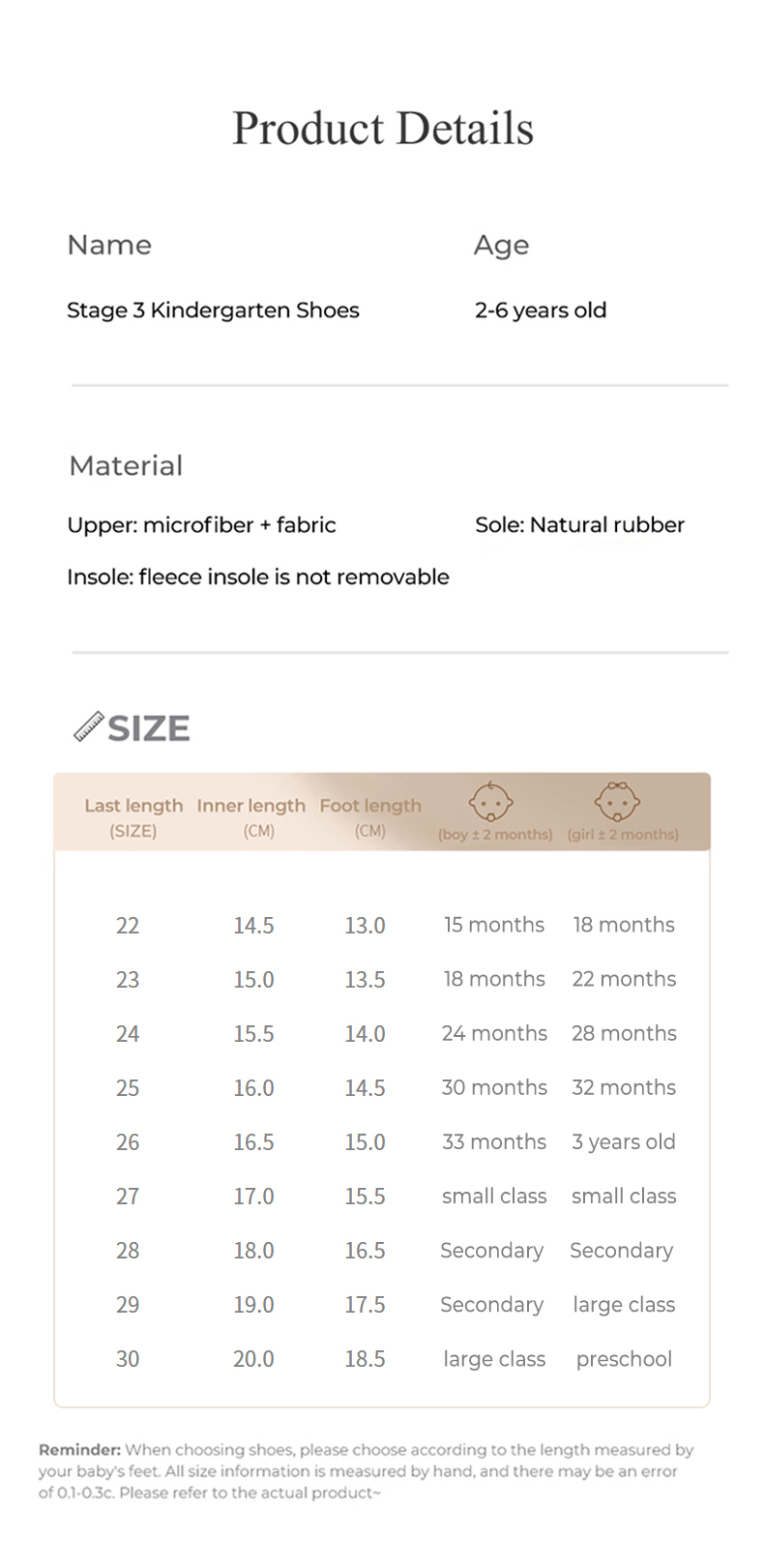Viewport: 764px width, 1568px height.
Task: Select size 30 in the table
Action: (128, 1359)
